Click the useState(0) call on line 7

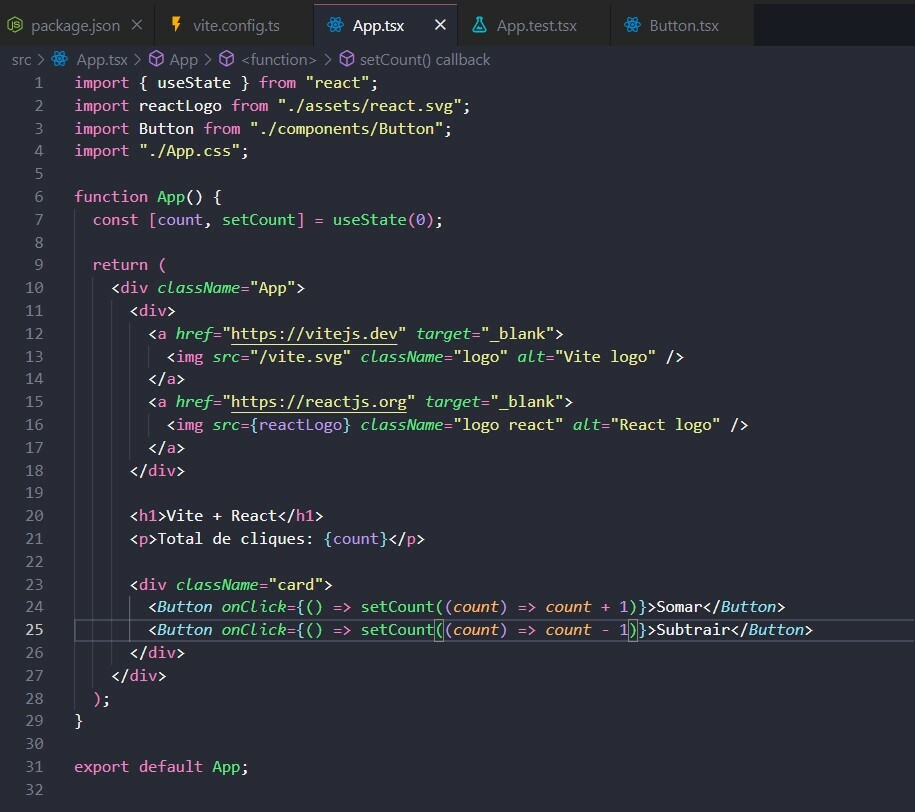point(383,220)
